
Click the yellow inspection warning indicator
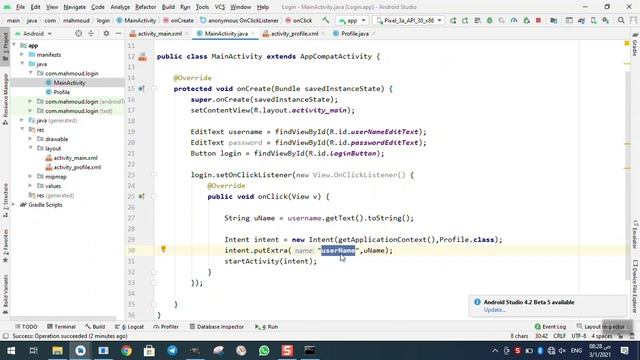627,43
